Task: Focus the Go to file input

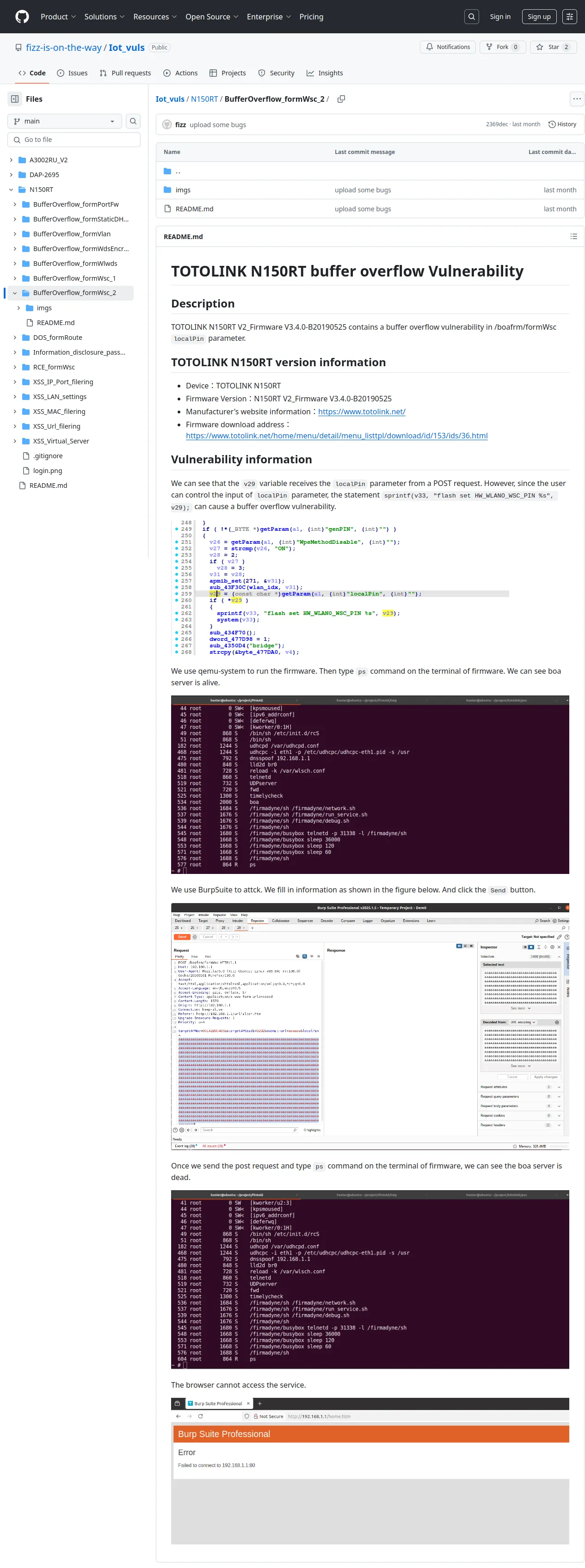Action: click(74, 139)
